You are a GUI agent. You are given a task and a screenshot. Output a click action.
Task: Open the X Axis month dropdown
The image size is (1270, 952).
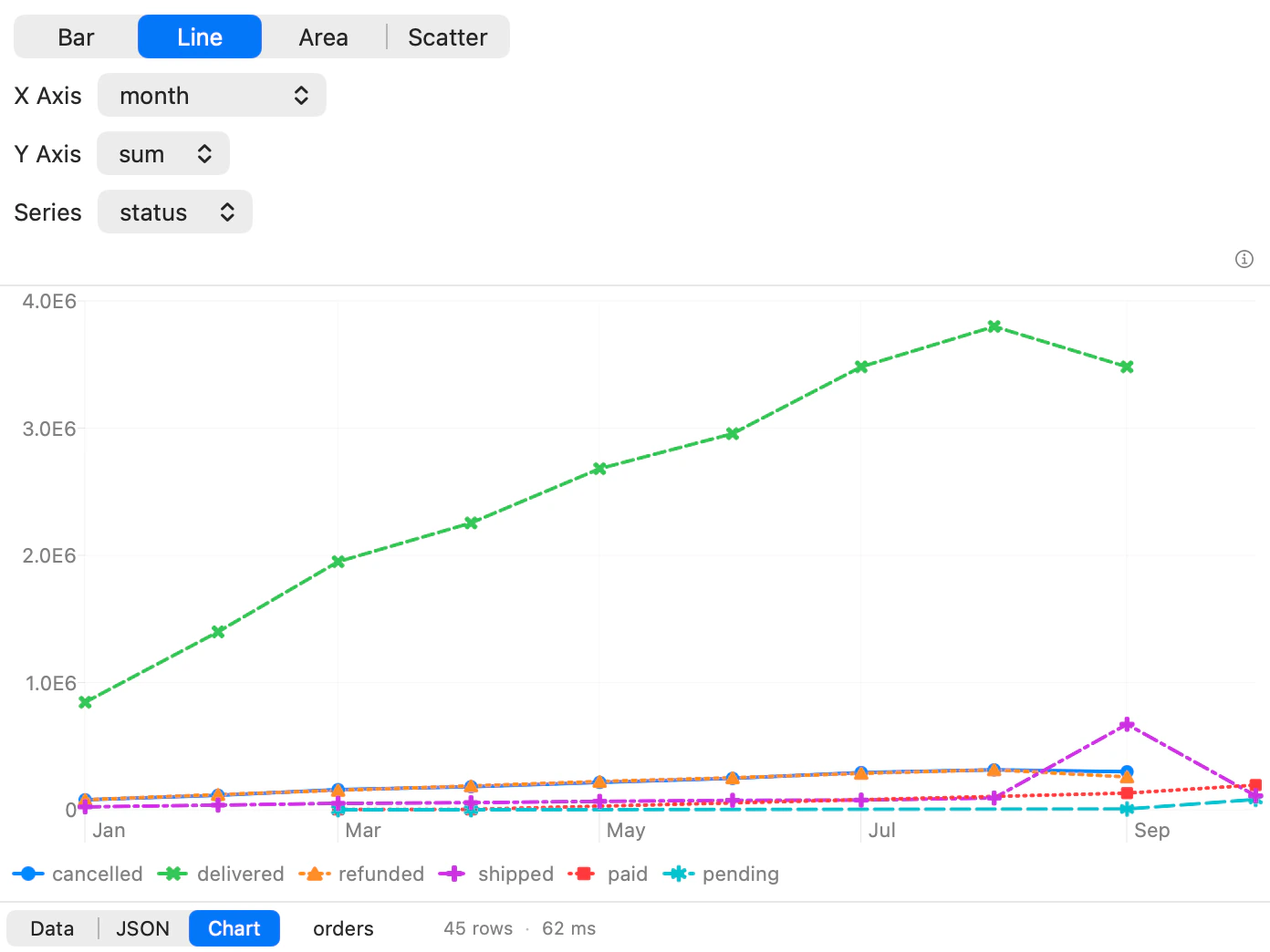click(212, 96)
